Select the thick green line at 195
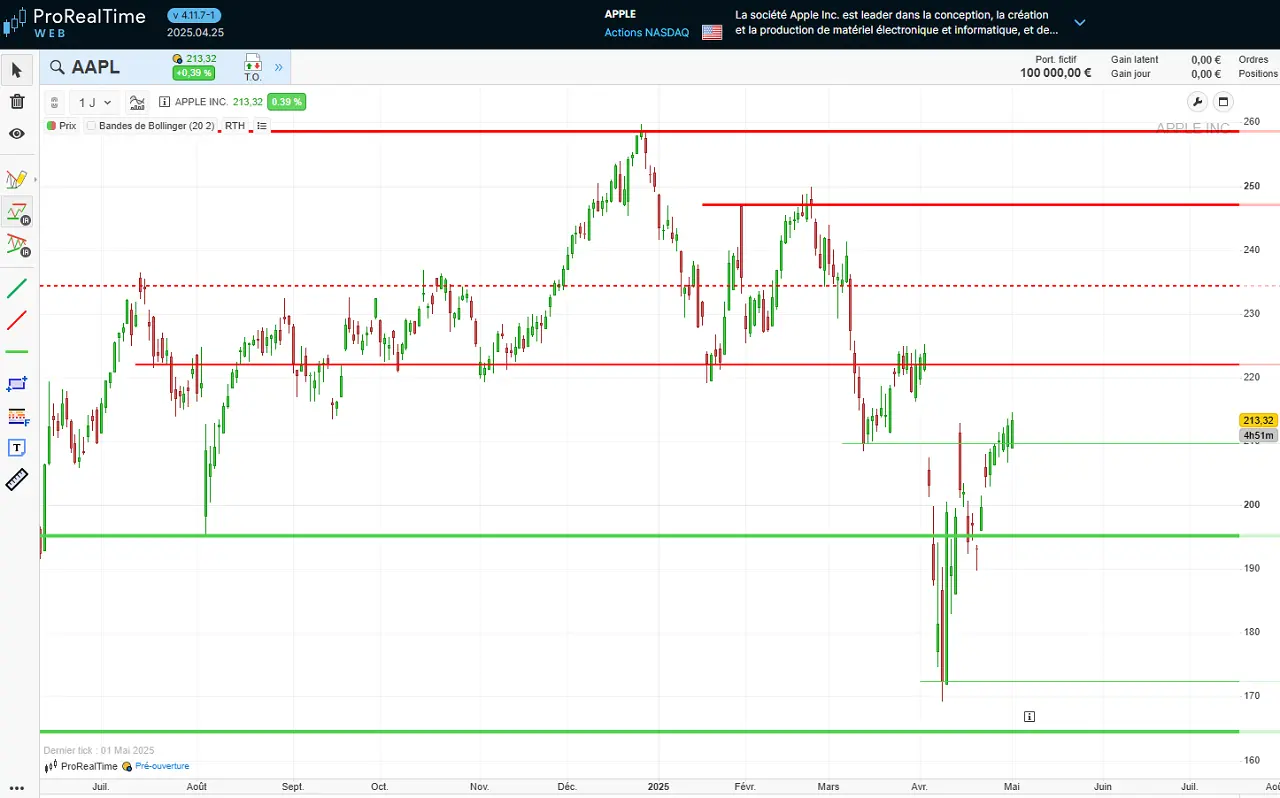 click(x=640, y=536)
